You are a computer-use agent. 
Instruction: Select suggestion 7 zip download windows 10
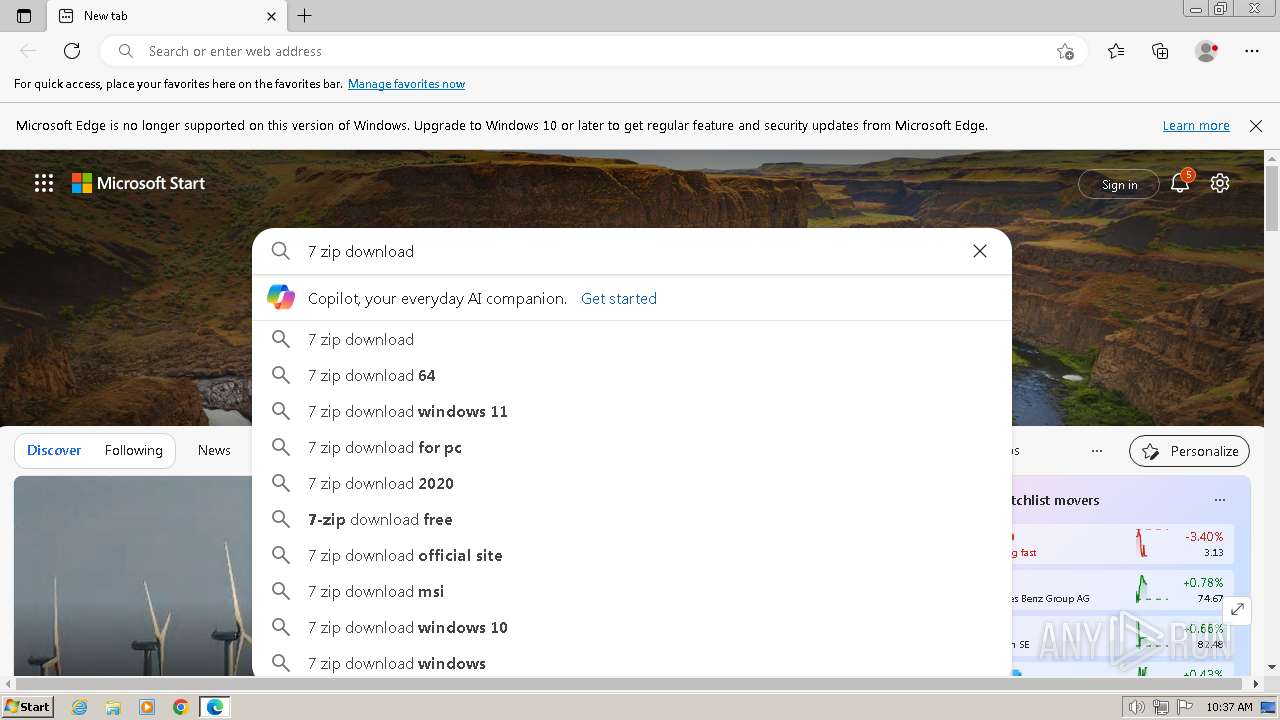(632, 627)
